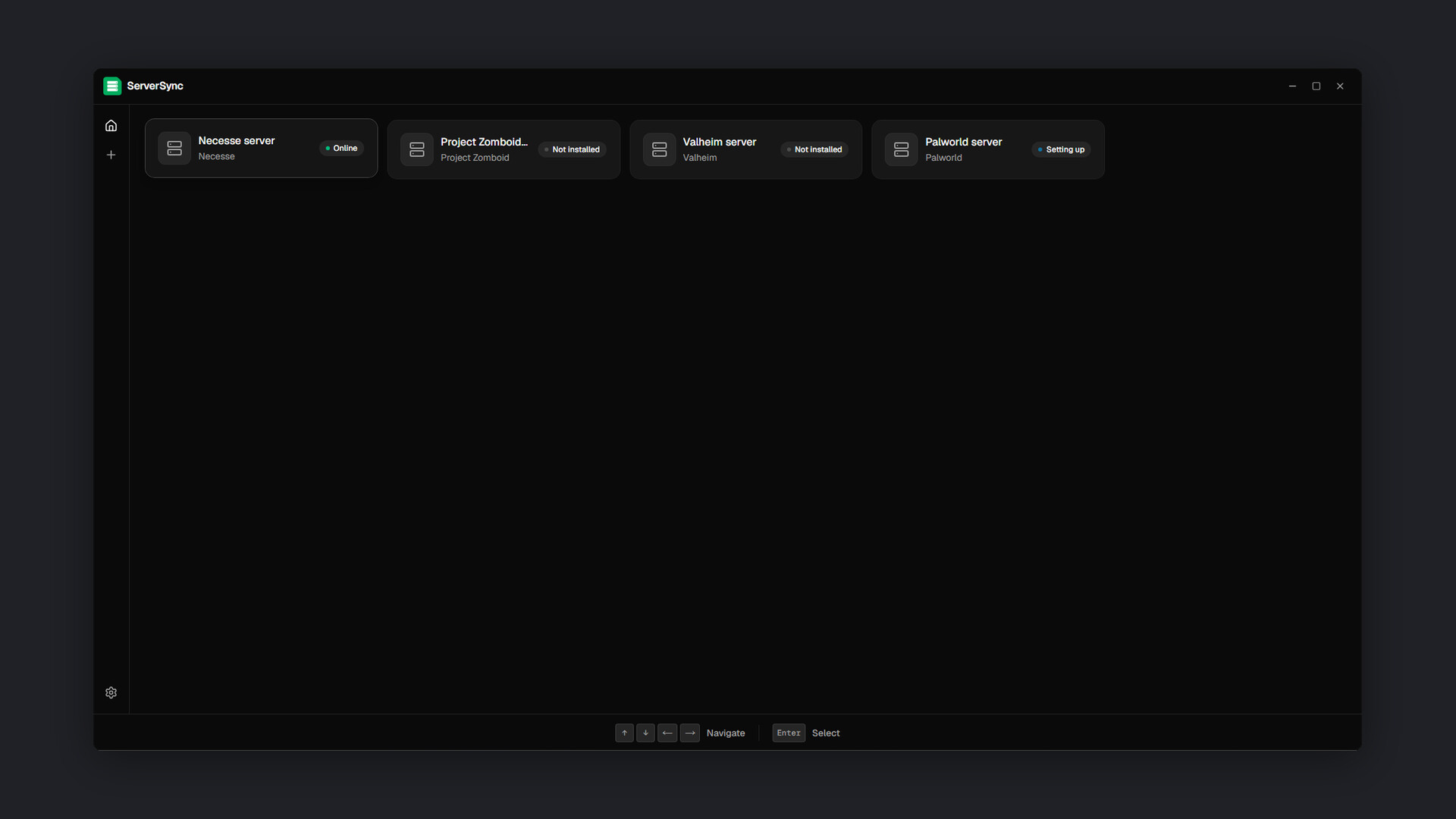
Task: Select the Necesse server title
Action: click(x=237, y=141)
